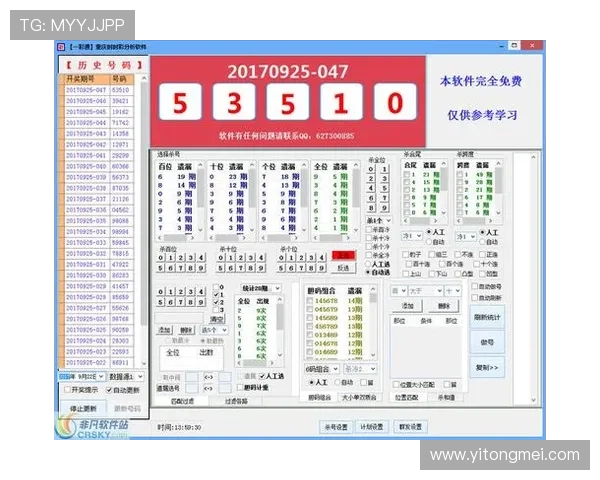
Task: Click the <-> swap button beside 遗漏选号
Action: [x=208, y=389]
